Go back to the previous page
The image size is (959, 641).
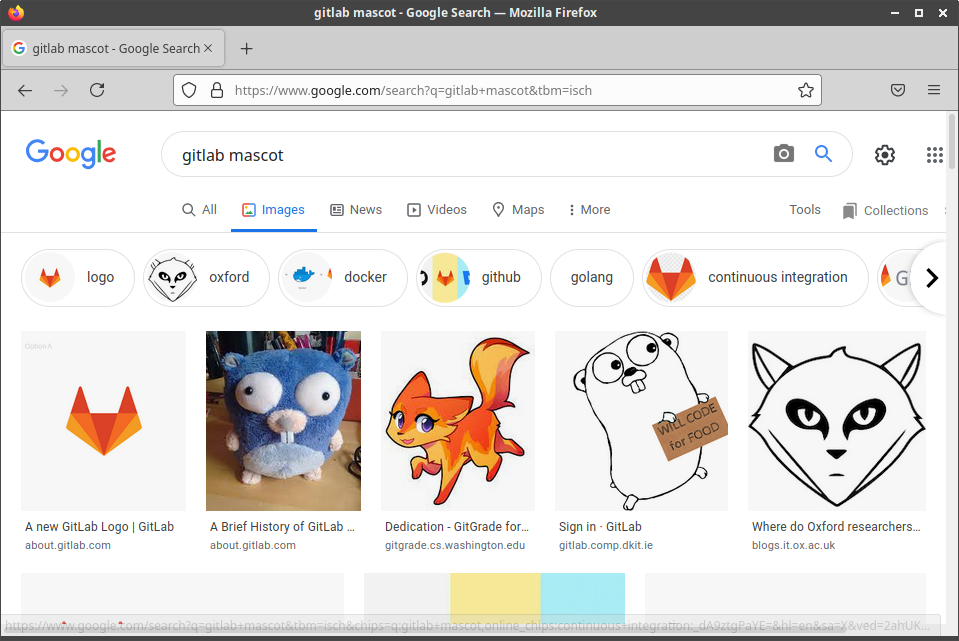[25, 91]
